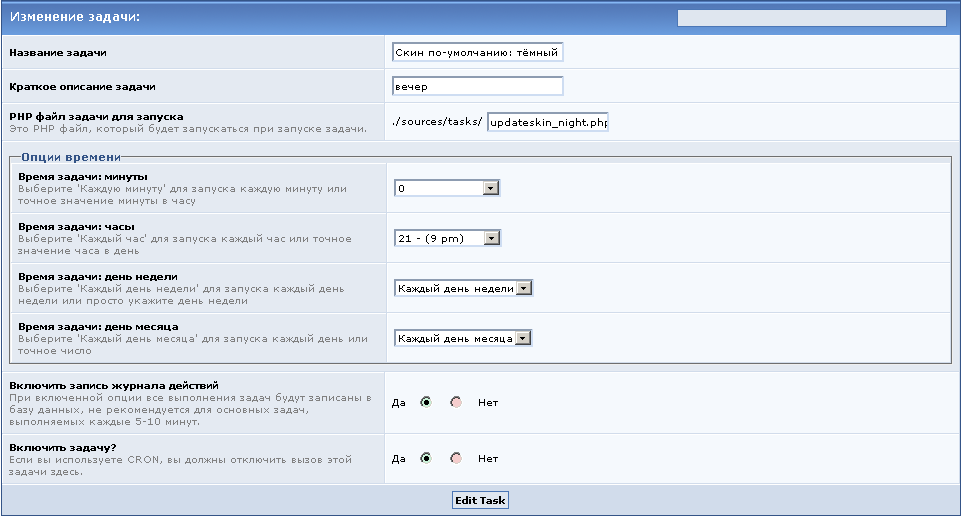Click the arrow on the weekday dropdown
Viewport: 963px width, 518px height.
tap(523, 288)
